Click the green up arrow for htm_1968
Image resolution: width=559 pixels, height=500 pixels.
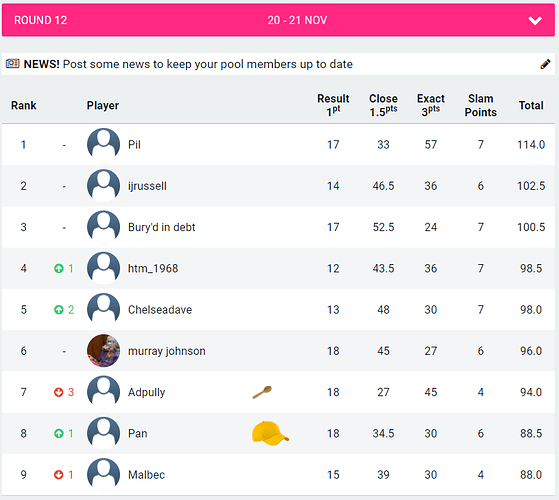click(x=59, y=268)
